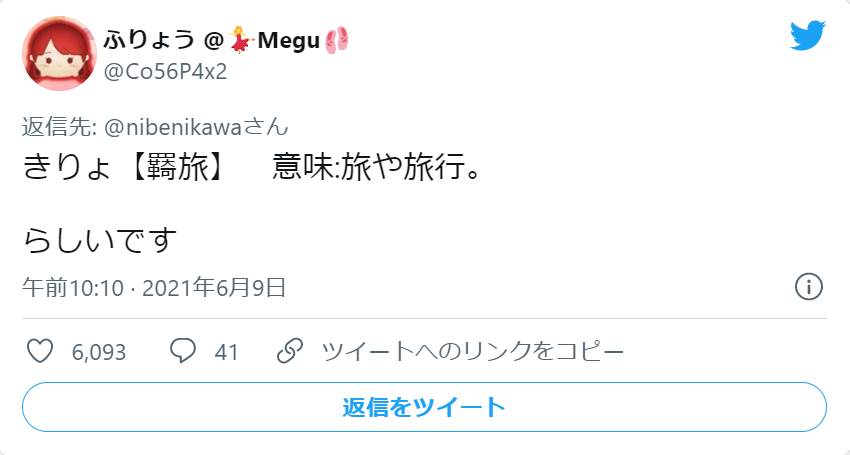Click the chain link icon
850x455 pixels.
(x=289, y=351)
